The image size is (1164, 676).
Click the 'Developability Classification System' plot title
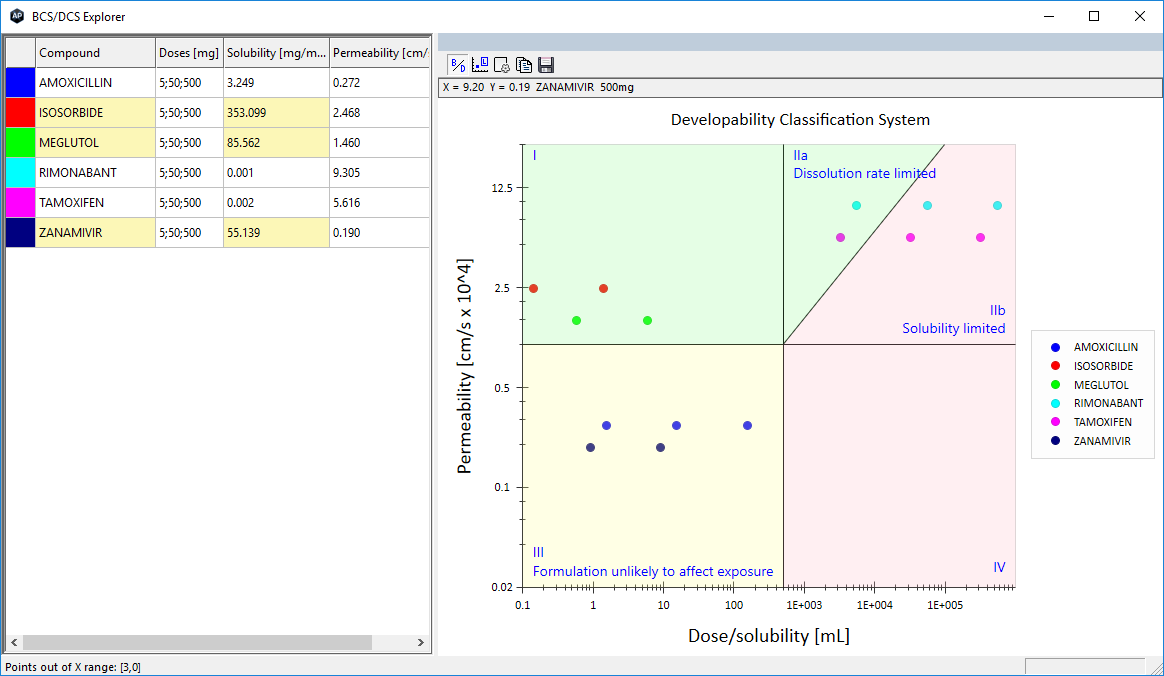800,119
